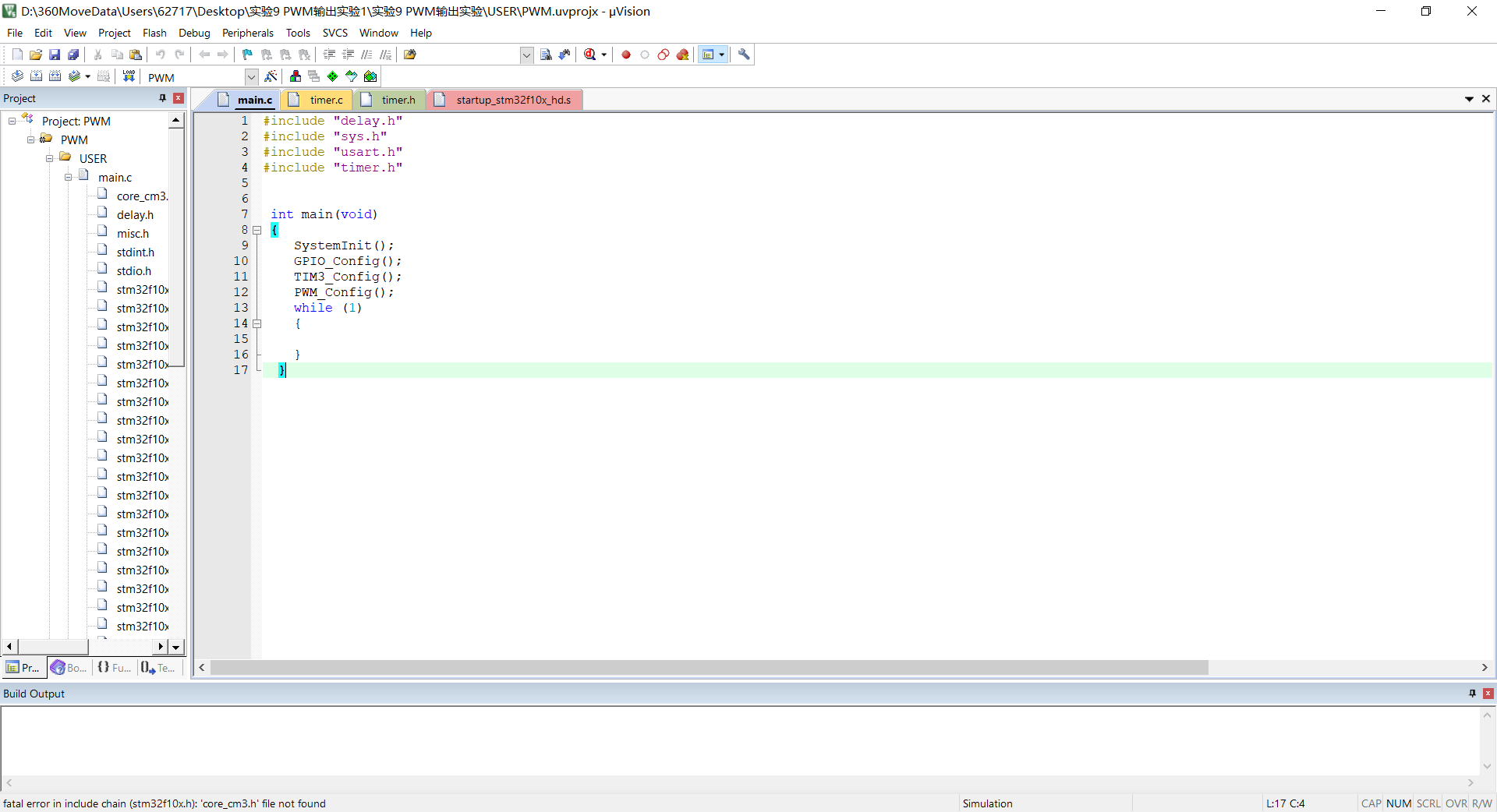This screenshot has height=812, width=1497.
Task: Open Pack Installer icon
Action: (370, 76)
